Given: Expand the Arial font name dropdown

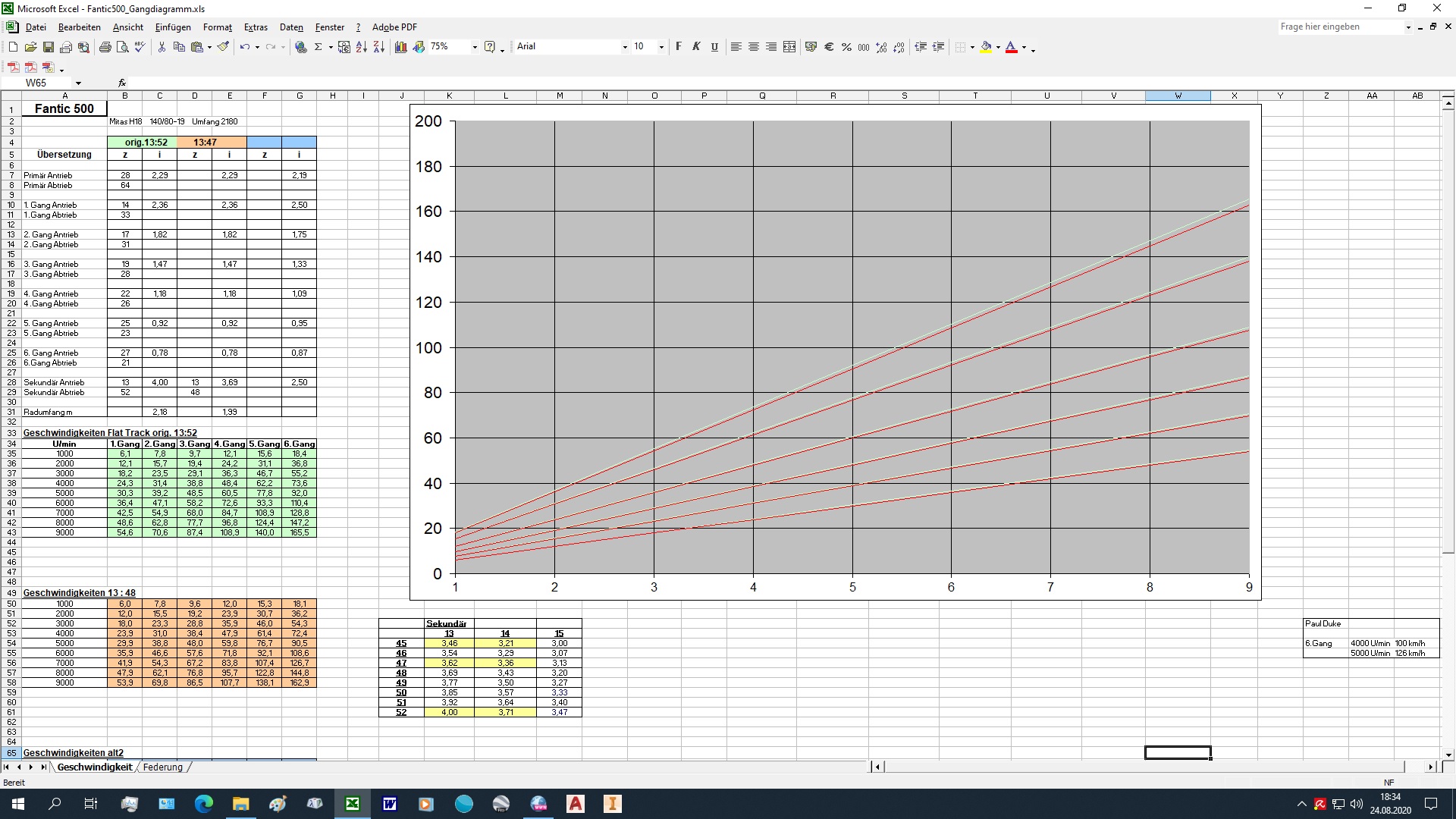Looking at the screenshot, I should click(625, 47).
